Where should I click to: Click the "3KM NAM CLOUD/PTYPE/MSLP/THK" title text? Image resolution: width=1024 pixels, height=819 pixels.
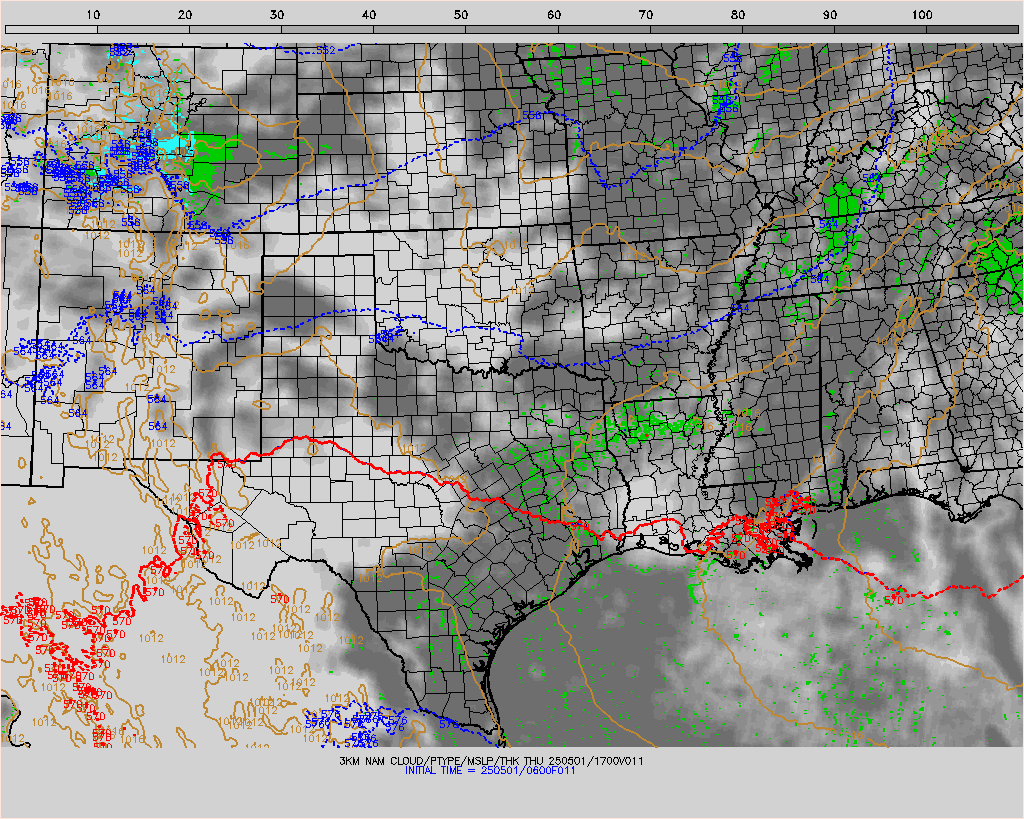click(x=429, y=761)
